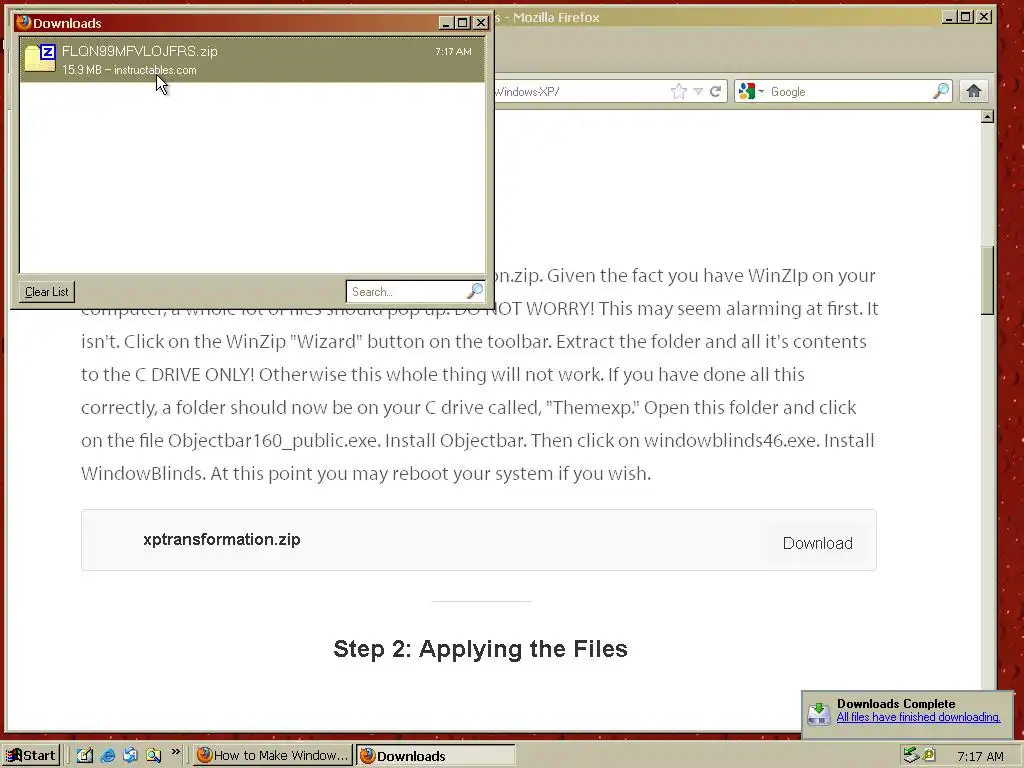
Task: Click the Google search magnifier icon
Action: (941, 91)
